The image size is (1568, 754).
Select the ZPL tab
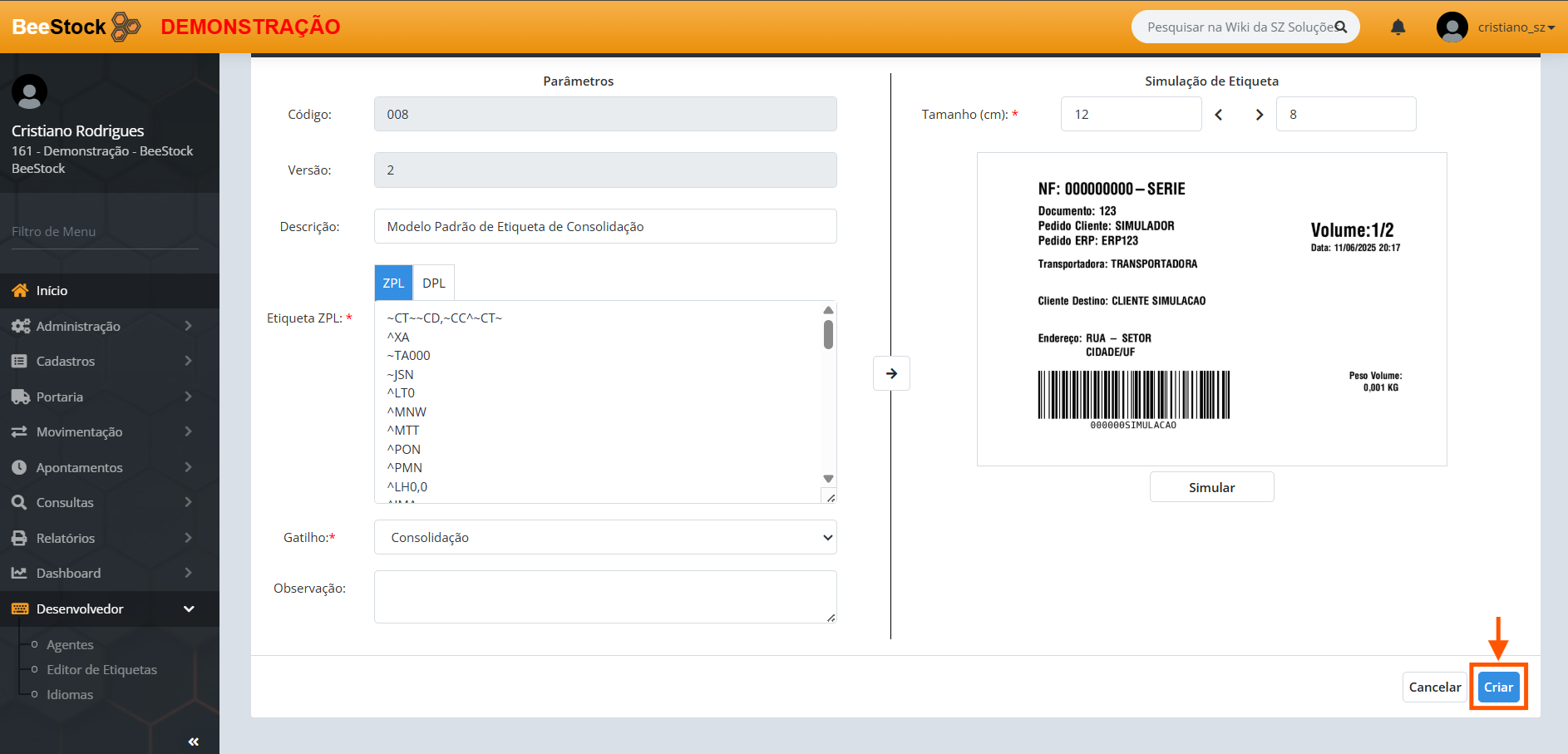[x=393, y=283]
